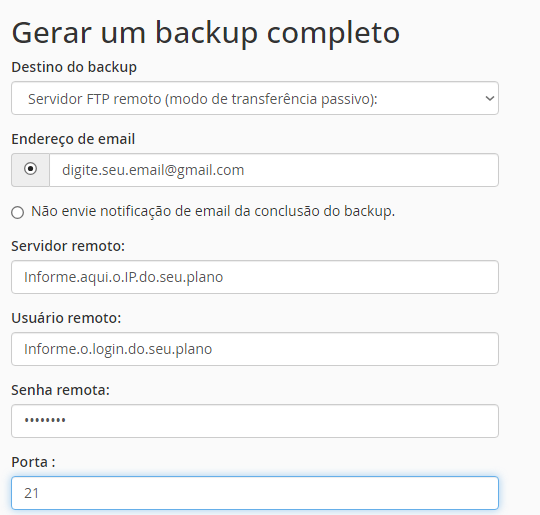Click the Servidor FTP remoto selected option text
540x515 pixels.
click(x=202, y=99)
